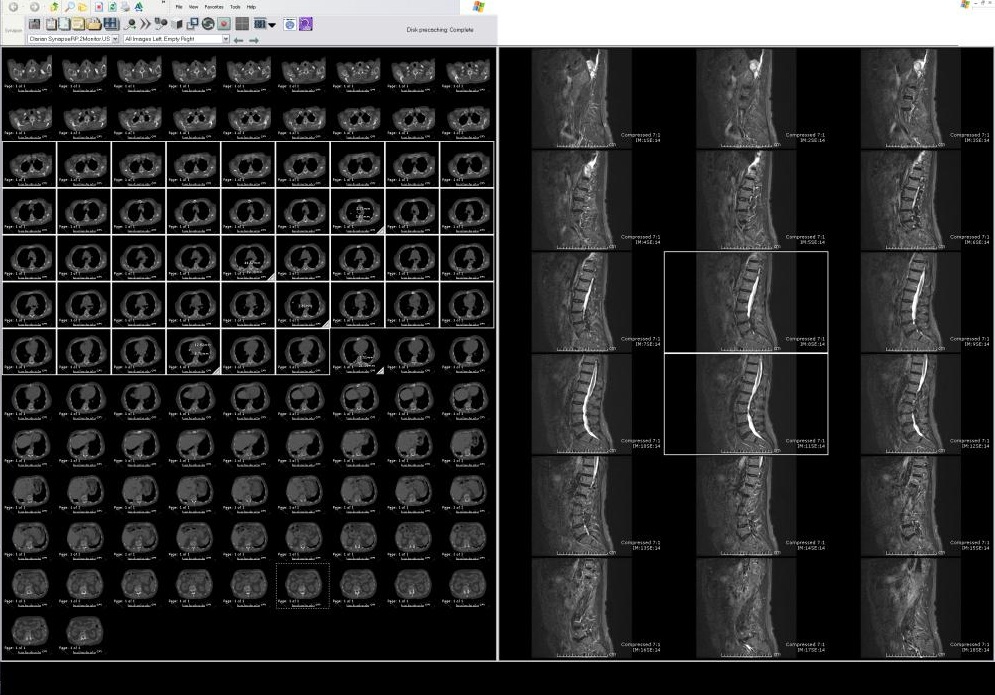The image size is (995, 695).
Task: Print using the printer icon
Action: click(125, 7)
